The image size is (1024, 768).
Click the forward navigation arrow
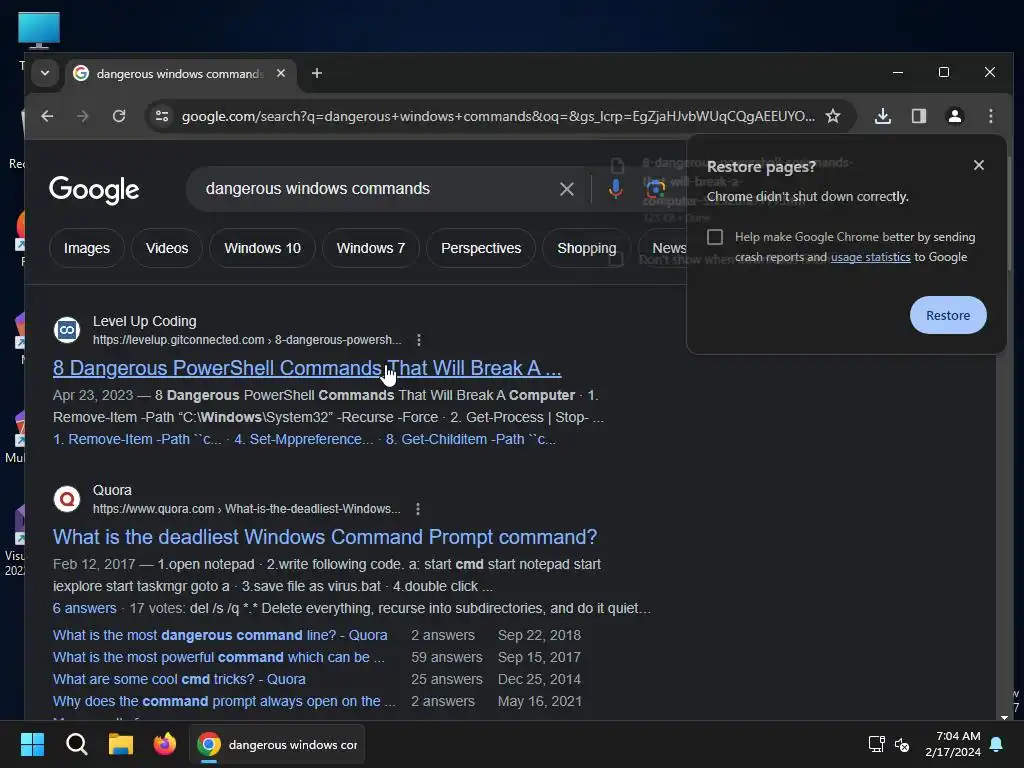tap(82, 116)
